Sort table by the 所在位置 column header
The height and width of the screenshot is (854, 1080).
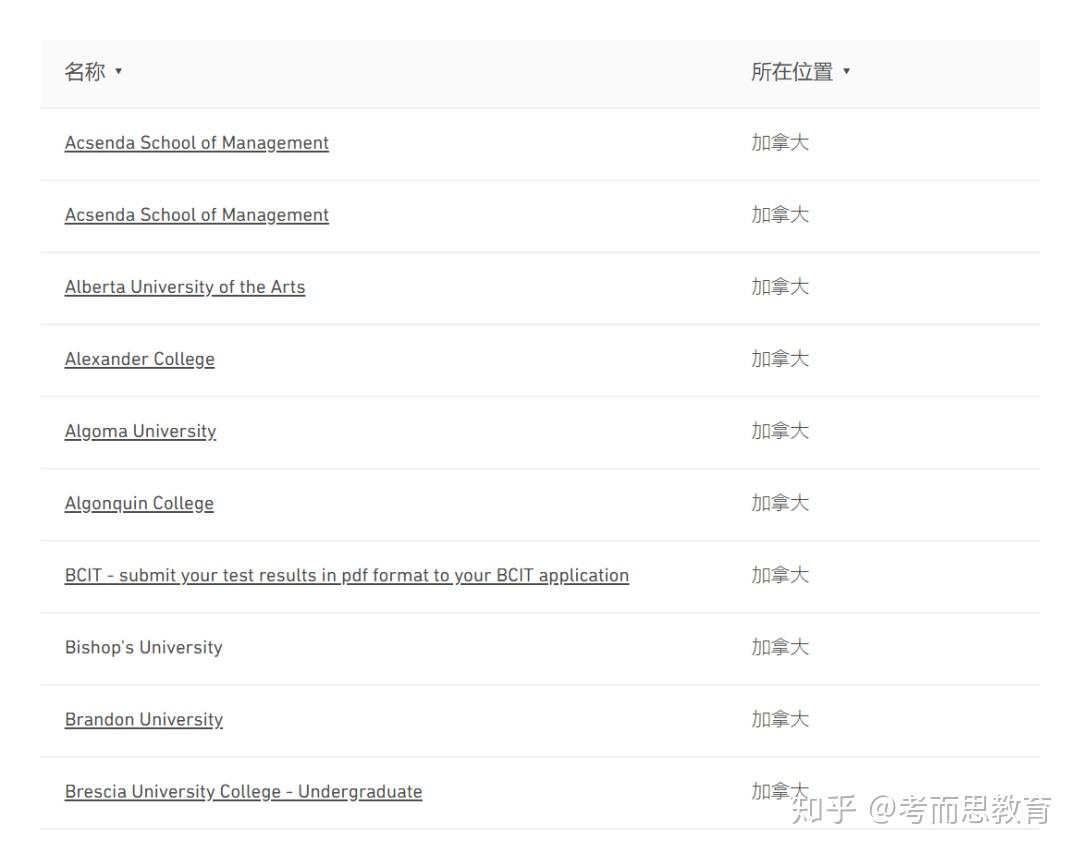tap(800, 72)
